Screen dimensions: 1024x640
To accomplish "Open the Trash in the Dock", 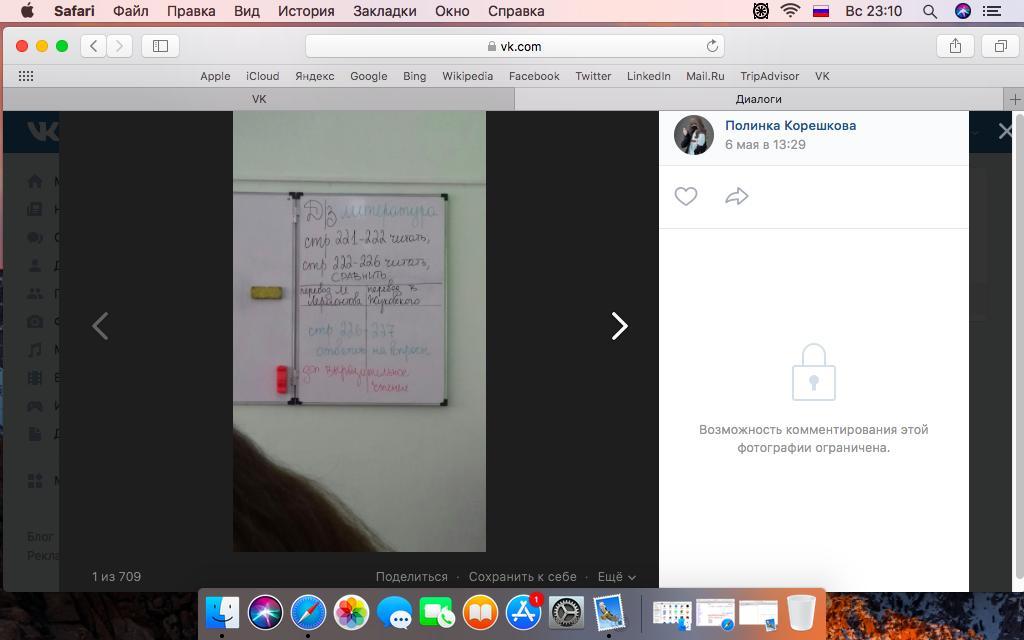I will (801, 613).
